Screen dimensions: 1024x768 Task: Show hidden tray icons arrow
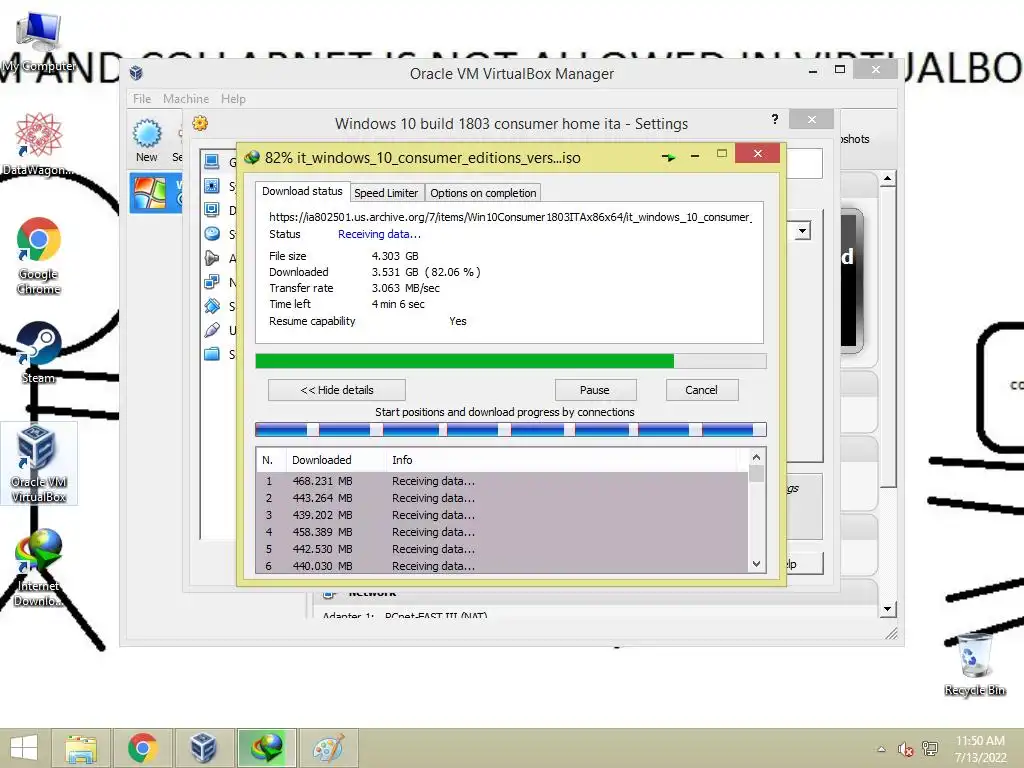881,749
